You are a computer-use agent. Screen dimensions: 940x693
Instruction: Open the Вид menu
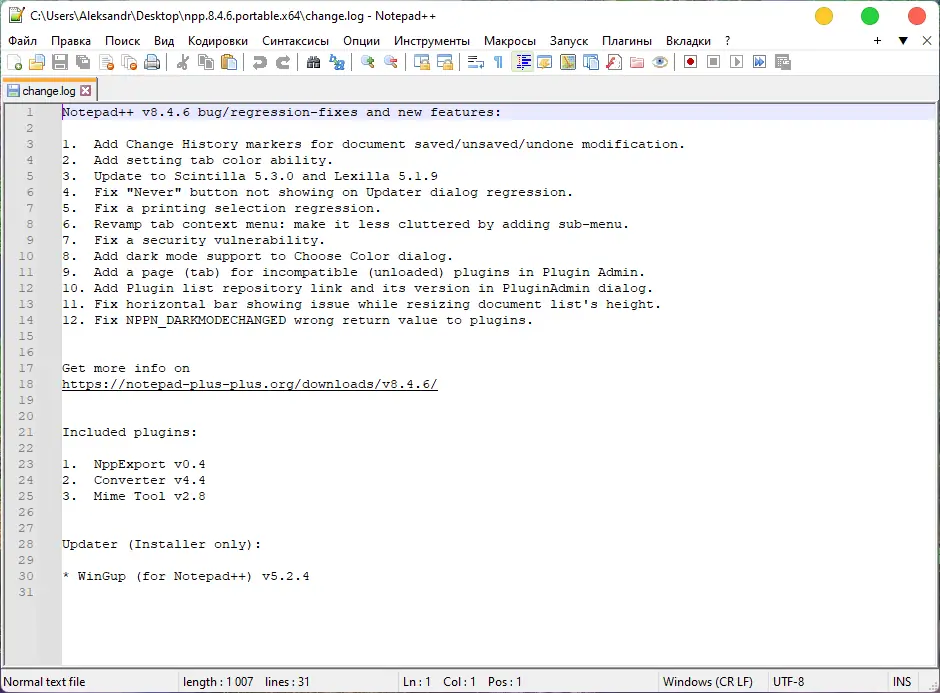tap(164, 41)
